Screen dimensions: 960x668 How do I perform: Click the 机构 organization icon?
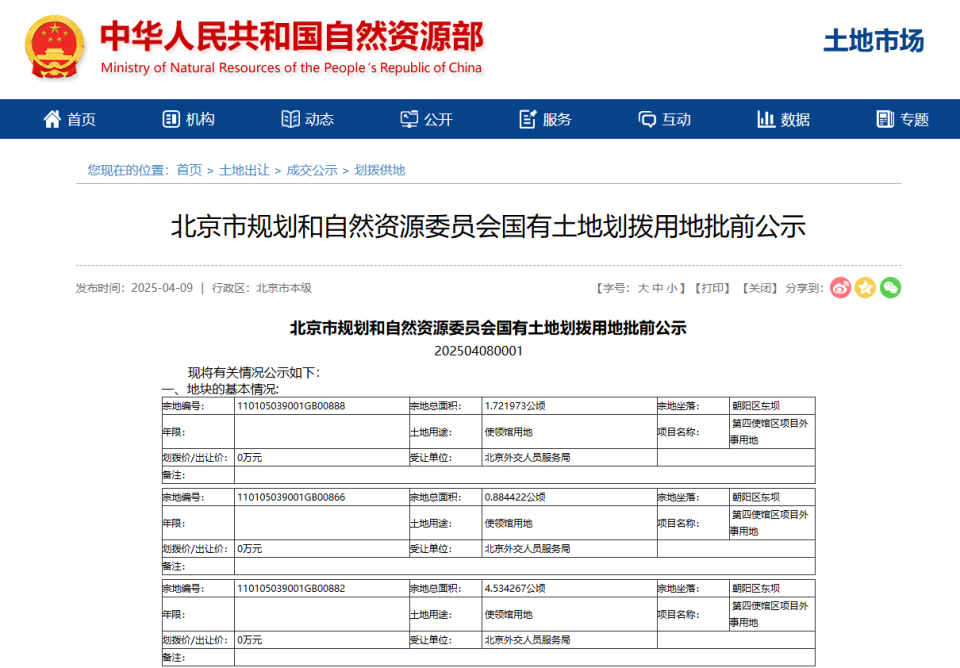(x=171, y=119)
